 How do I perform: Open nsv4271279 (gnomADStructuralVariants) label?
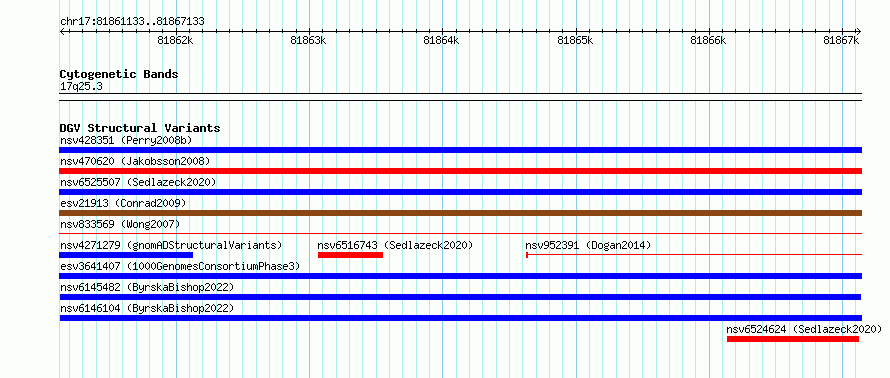click(x=171, y=245)
